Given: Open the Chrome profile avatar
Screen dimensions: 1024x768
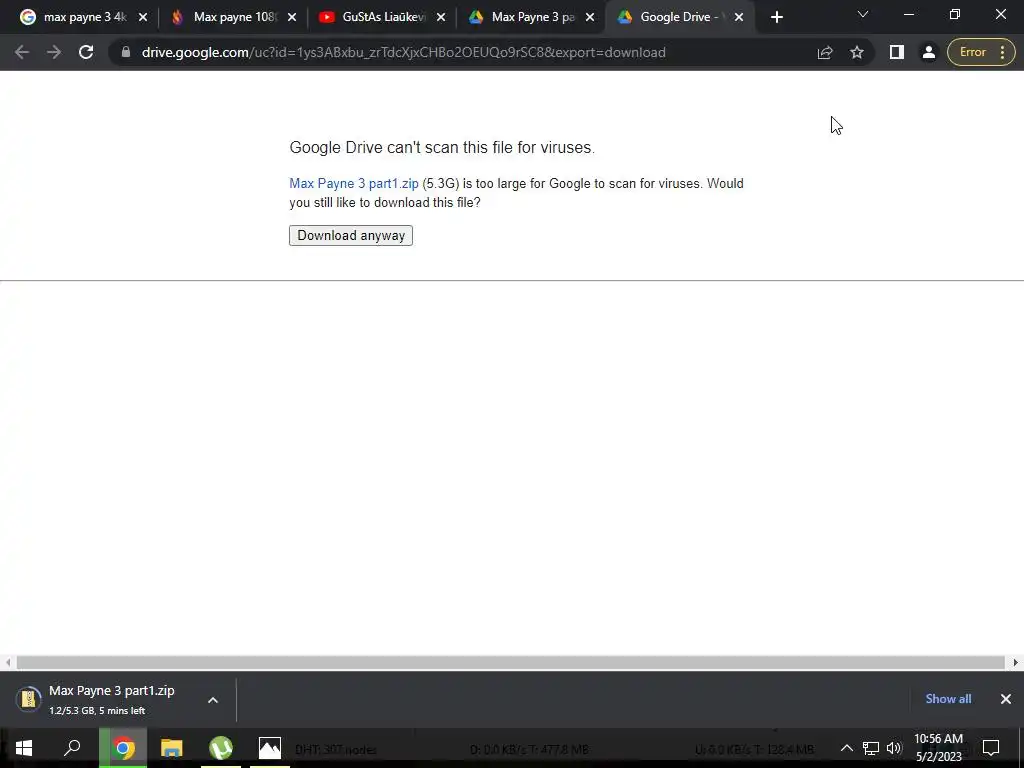Looking at the screenshot, I should click(x=929, y=52).
